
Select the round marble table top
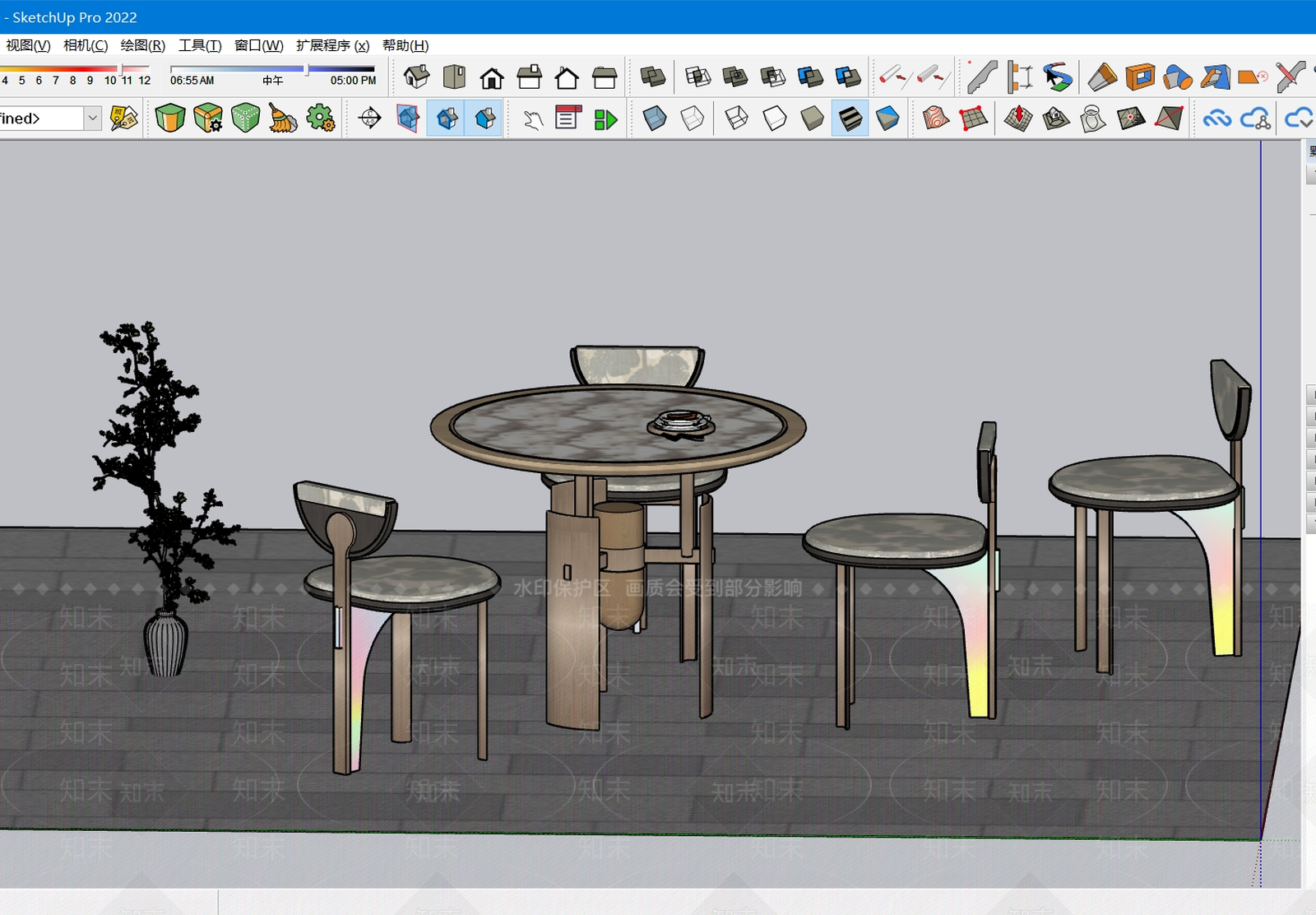pyautogui.click(x=619, y=428)
